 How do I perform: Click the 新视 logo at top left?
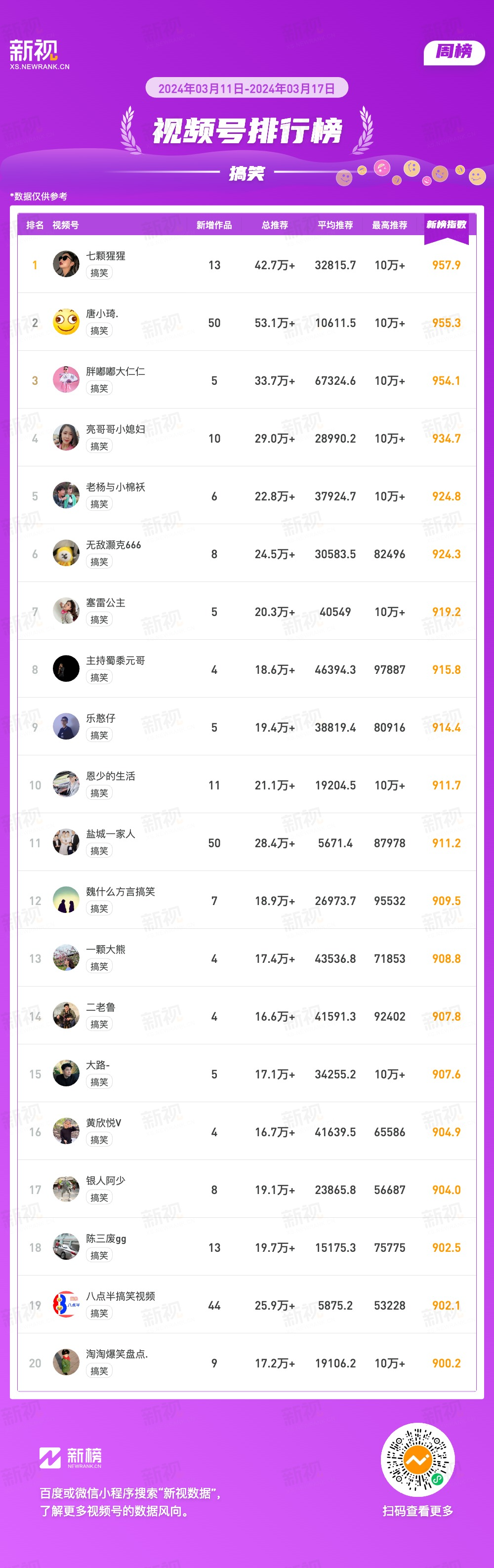click(x=39, y=54)
